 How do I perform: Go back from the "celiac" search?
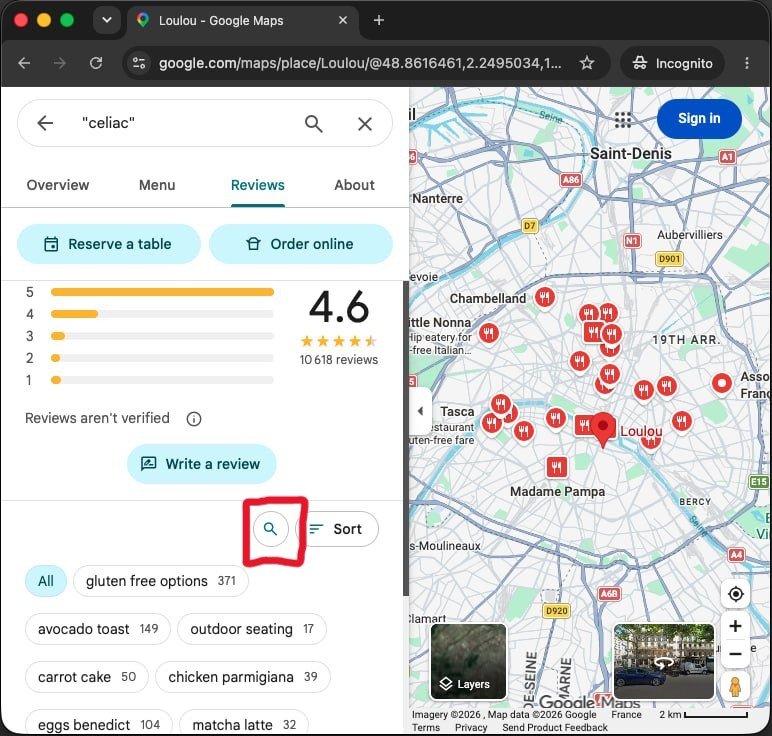point(45,123)
